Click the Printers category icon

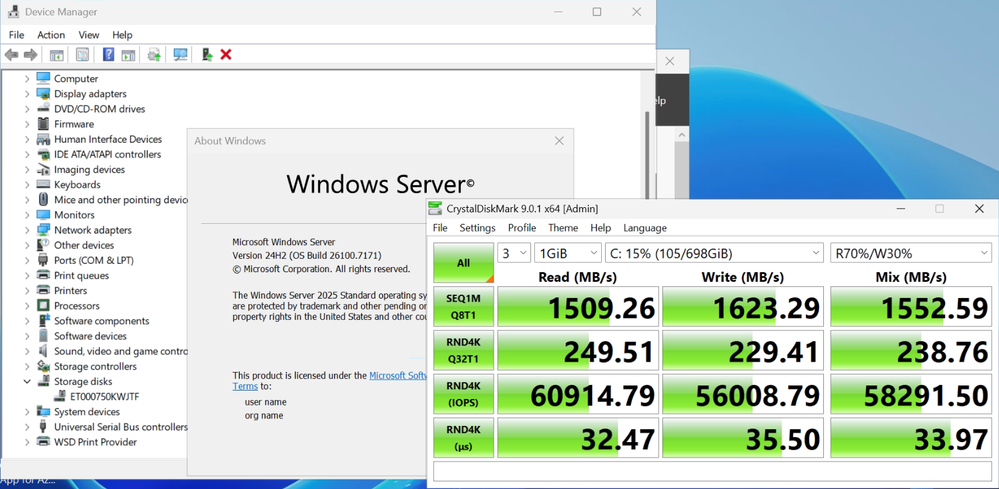click(x=43, y=291)
